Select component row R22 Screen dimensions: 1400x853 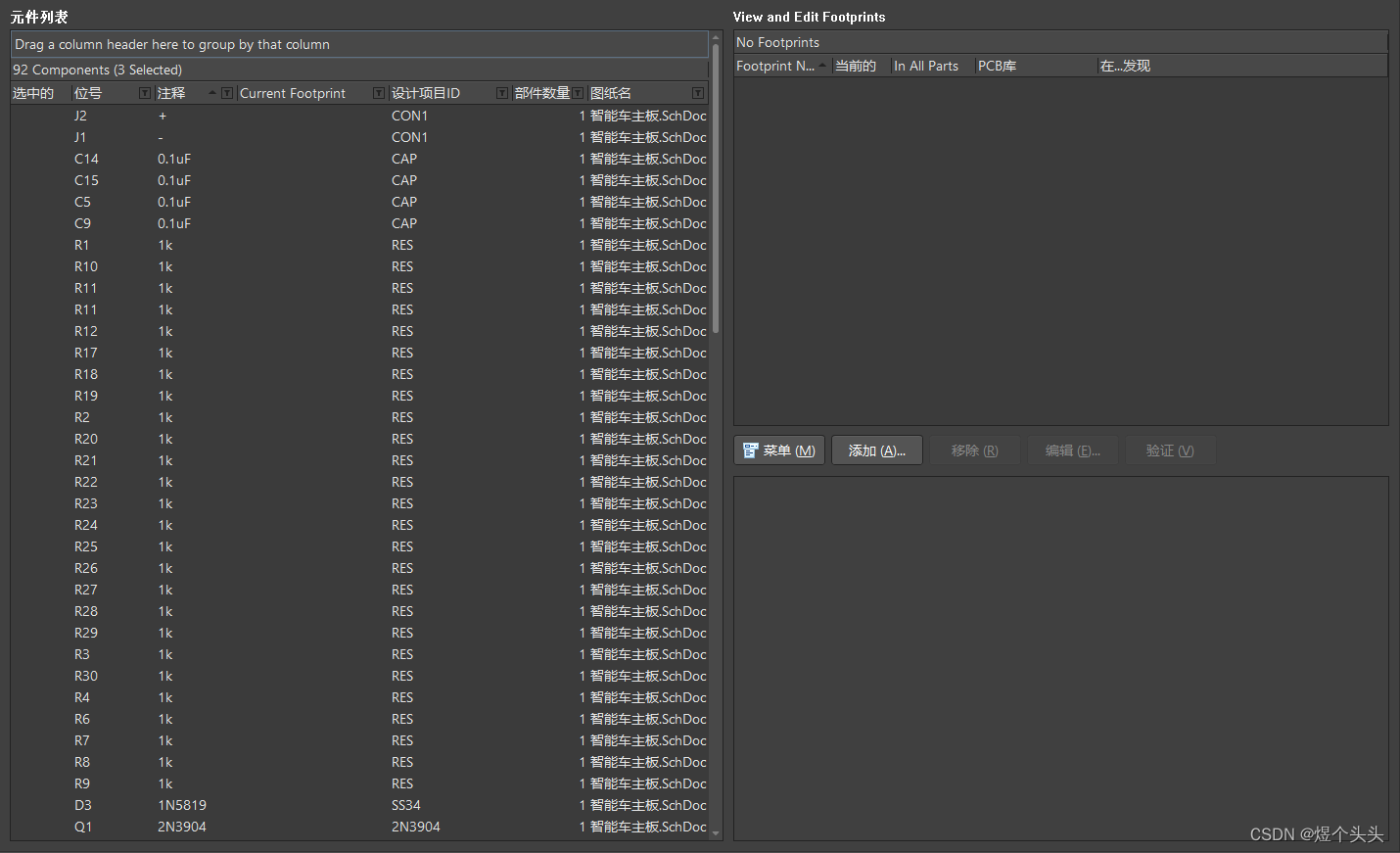click(359, 482)
